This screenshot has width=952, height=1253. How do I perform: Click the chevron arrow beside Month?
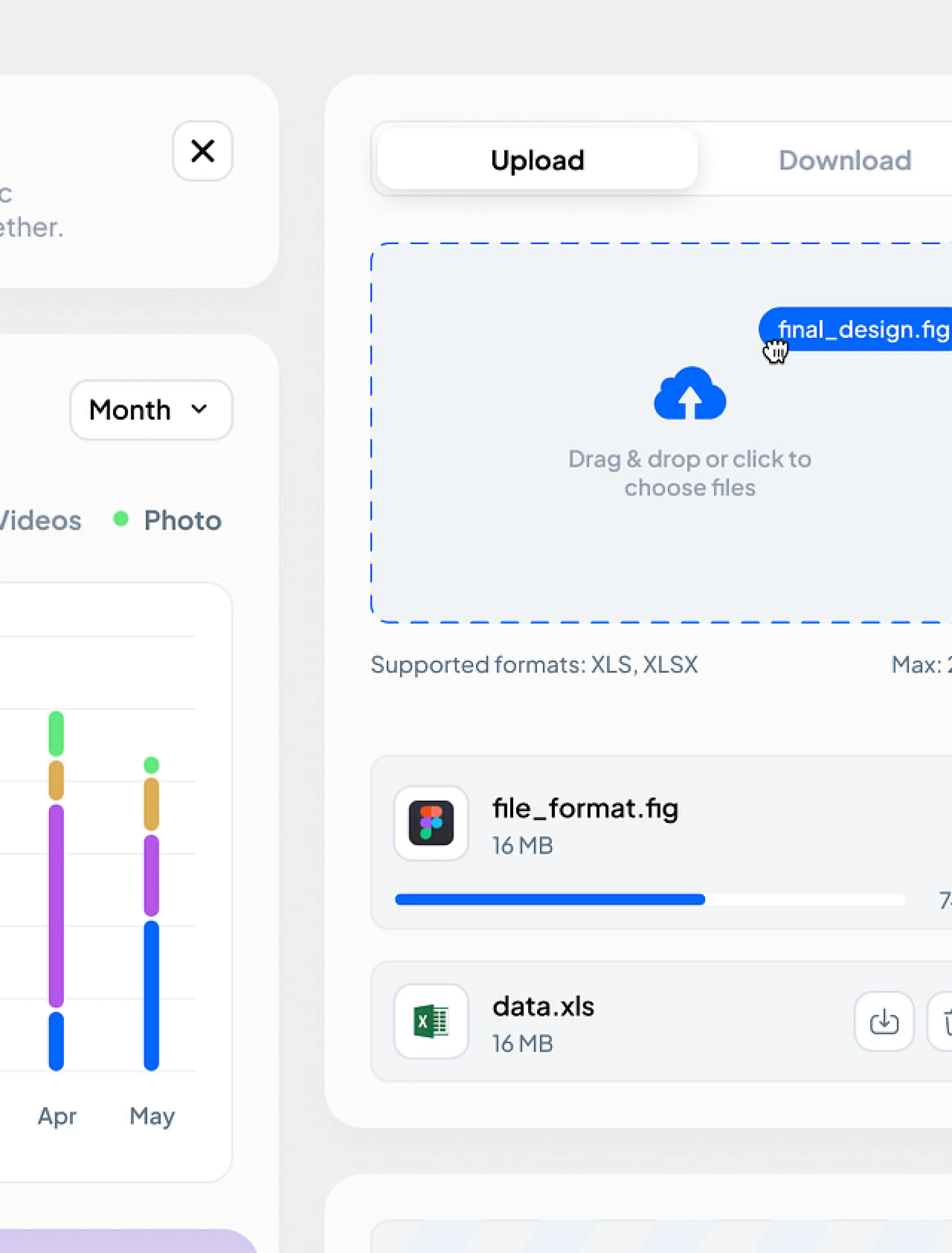click(199, 409)
